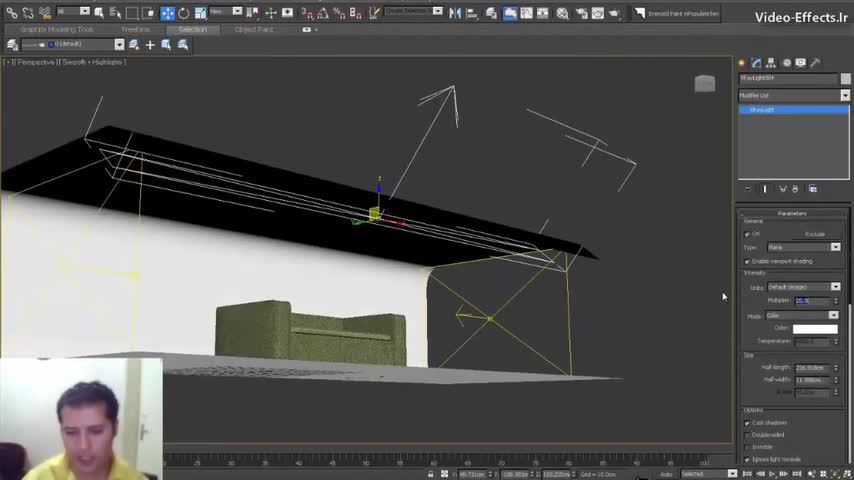Toggle the light On checkbox
This screenshot has height=480, width=854.
point(747,234)
